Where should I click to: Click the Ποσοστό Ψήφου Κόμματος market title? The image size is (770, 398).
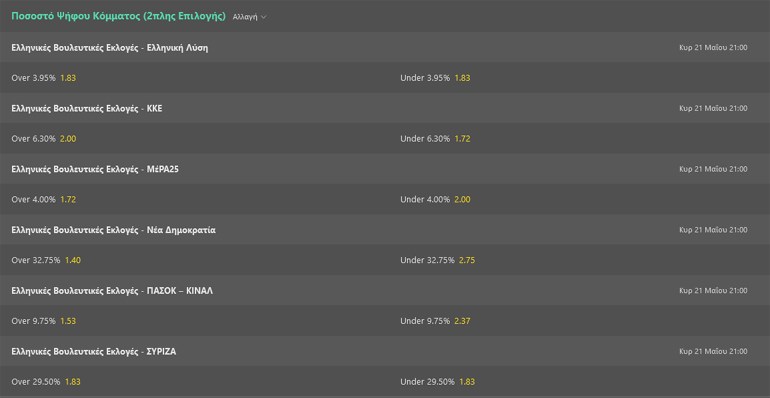coord(118,16)
